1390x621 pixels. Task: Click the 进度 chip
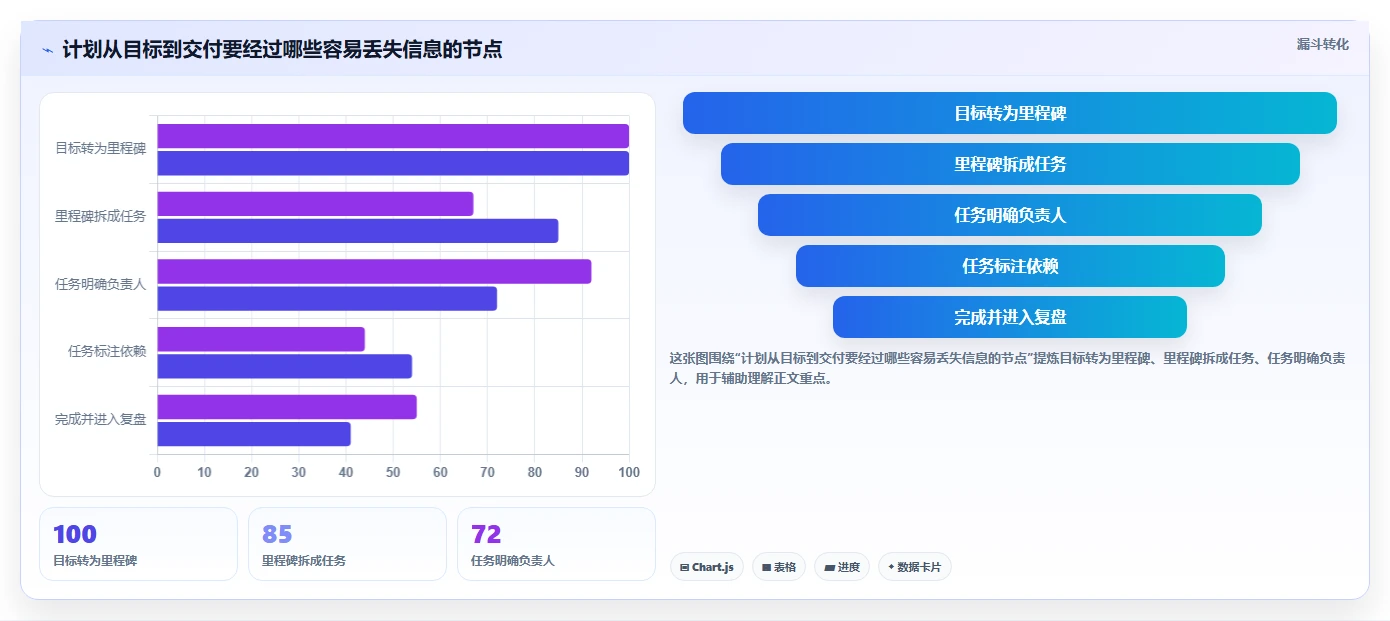(x=842, y=567)
